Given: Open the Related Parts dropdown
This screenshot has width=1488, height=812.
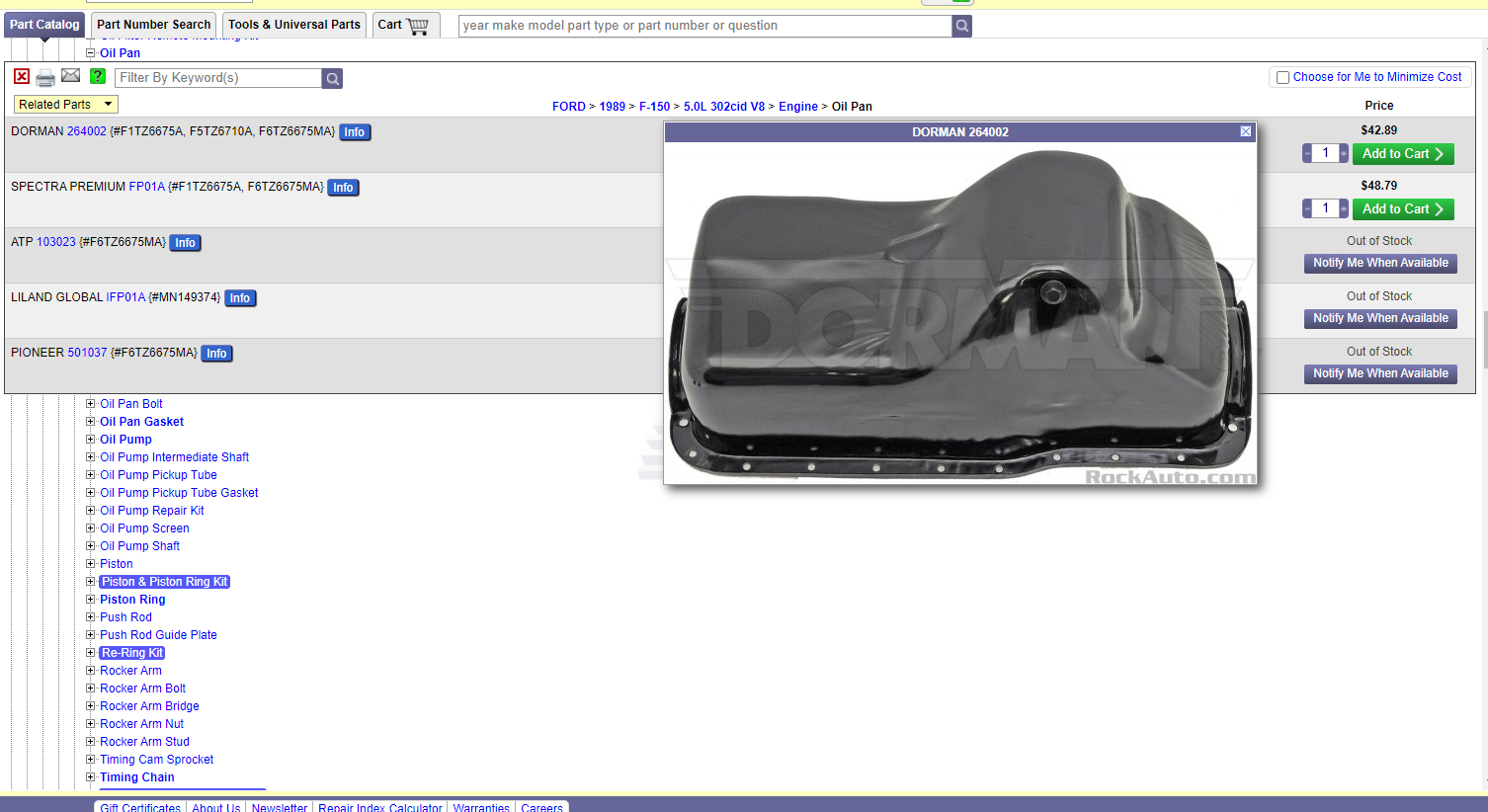Looking at the screenshot, I should coord(66,104).
